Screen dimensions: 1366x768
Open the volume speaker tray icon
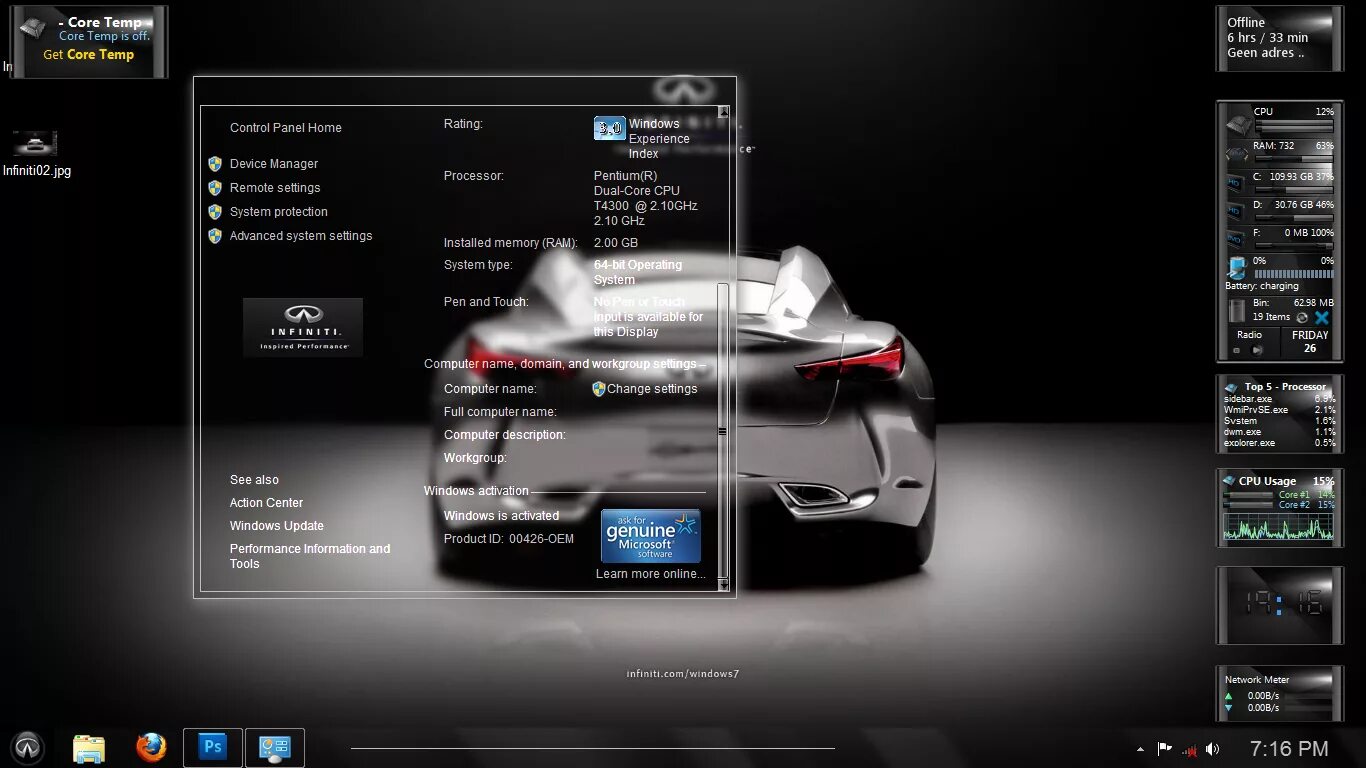1213,748
